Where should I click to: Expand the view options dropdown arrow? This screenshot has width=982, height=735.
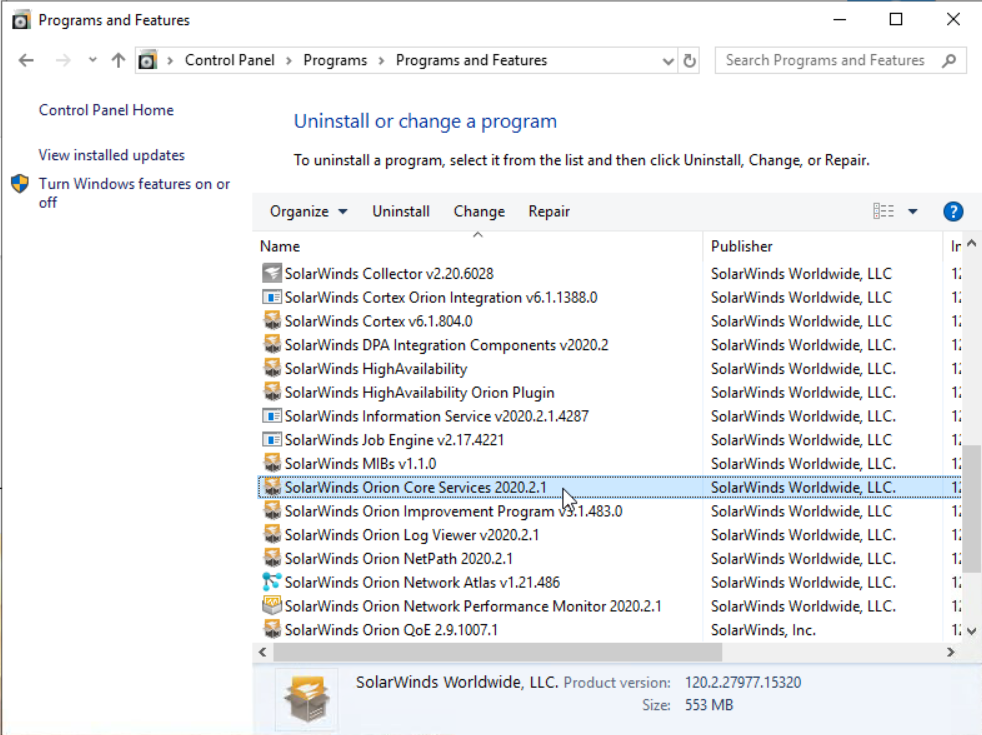pos(912,212)
